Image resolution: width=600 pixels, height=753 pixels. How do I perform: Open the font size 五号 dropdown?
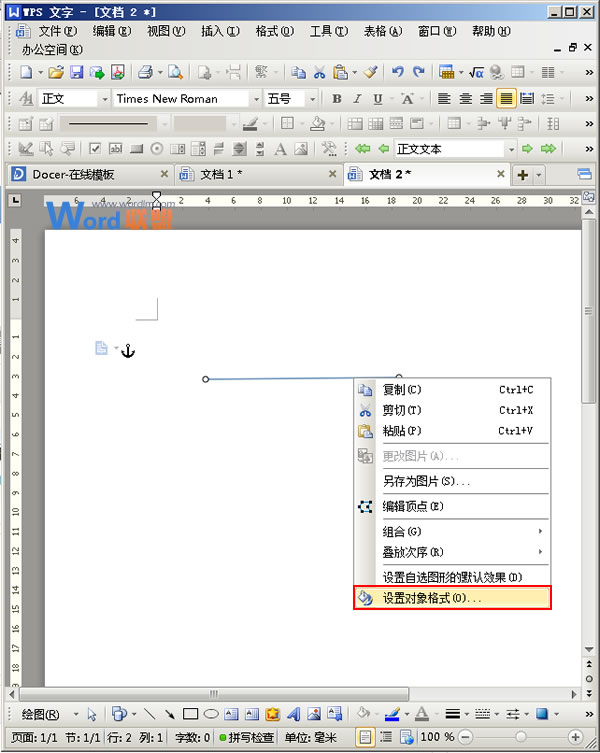click(x=314, y=98)
